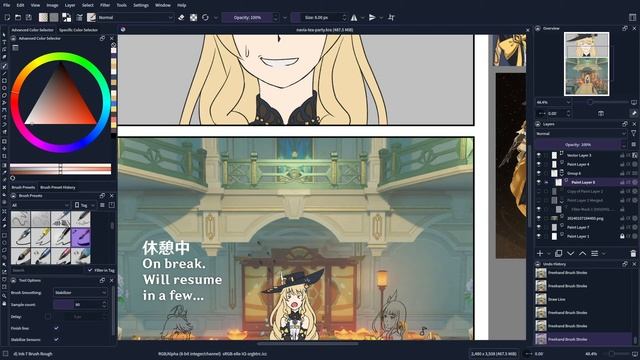This screenshot has width=640, height=360.
Task: Click the highlighted purple brush preset thumbnail
Action: 81,238
